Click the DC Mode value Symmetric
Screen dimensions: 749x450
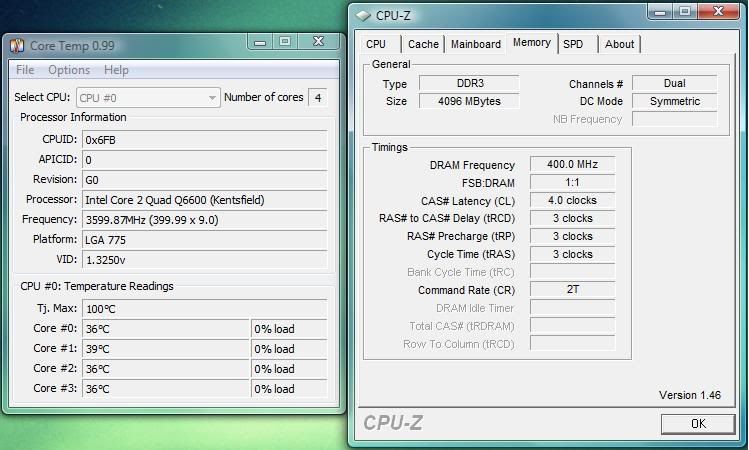click(674, 101)
